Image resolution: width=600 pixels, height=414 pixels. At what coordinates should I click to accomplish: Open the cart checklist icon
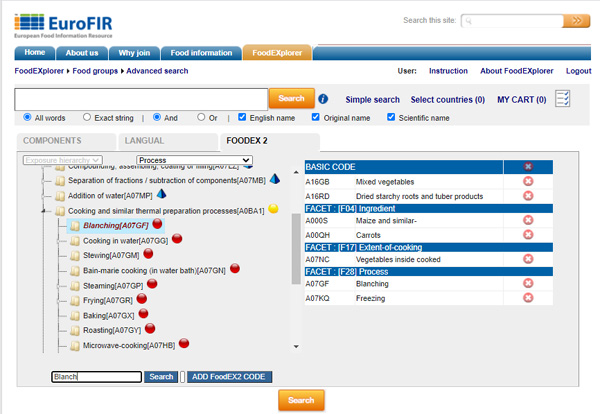click(x=563, y=98)
